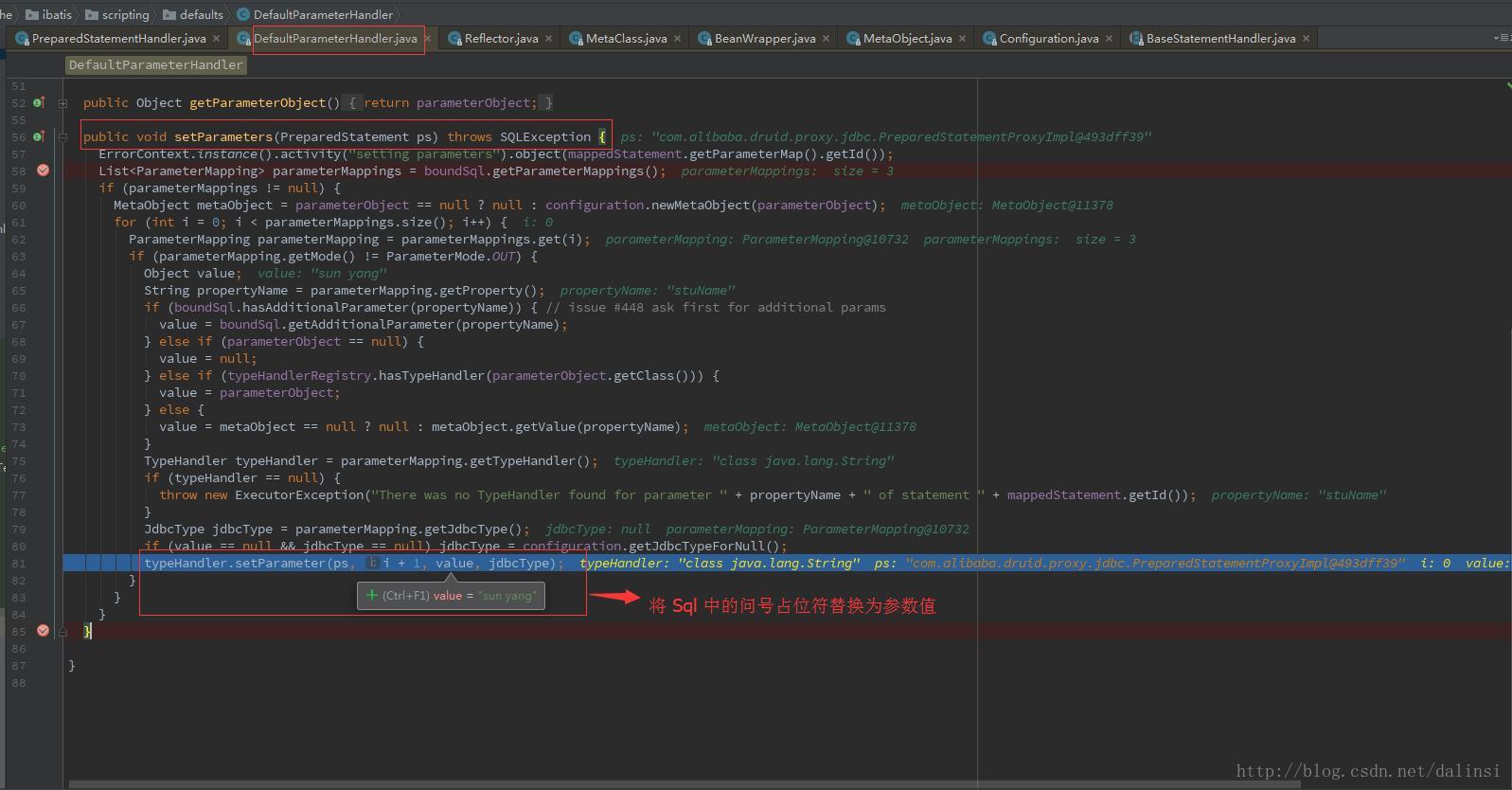This screenshot has height=790, width=1512.
Task: Toggle breakpoint on line 85
Action: [x=43, y=631]
